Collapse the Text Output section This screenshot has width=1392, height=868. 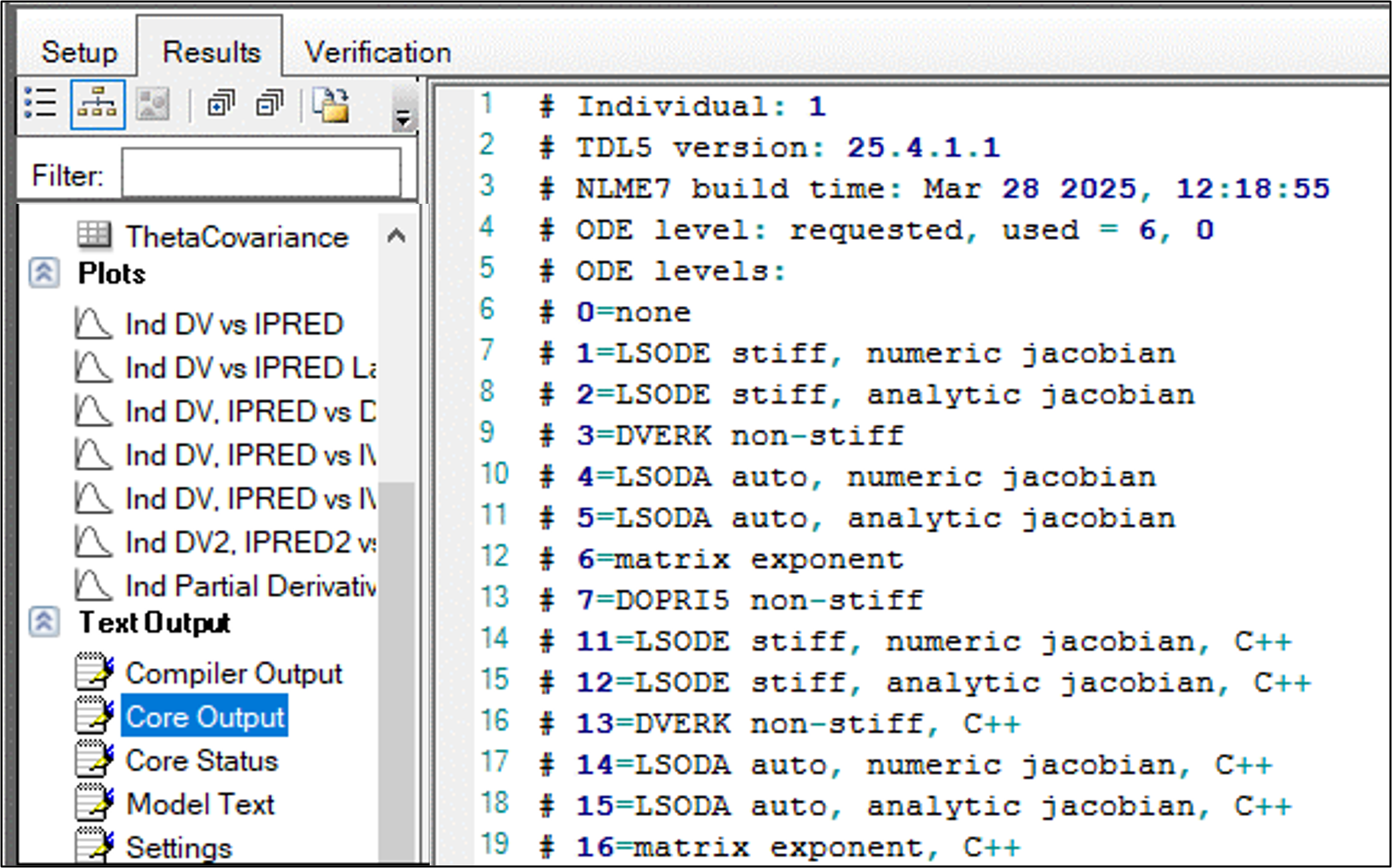pos(44,622)
